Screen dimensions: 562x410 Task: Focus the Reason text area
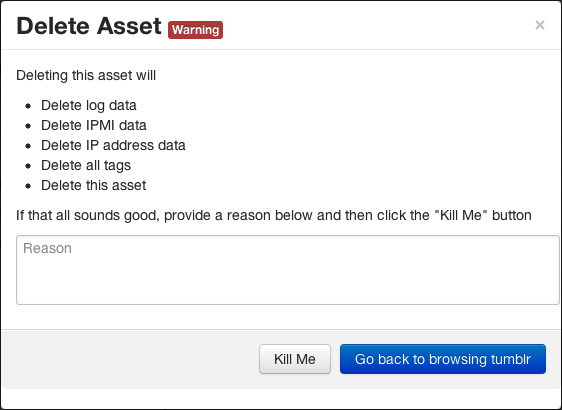(x=287, y=270)
